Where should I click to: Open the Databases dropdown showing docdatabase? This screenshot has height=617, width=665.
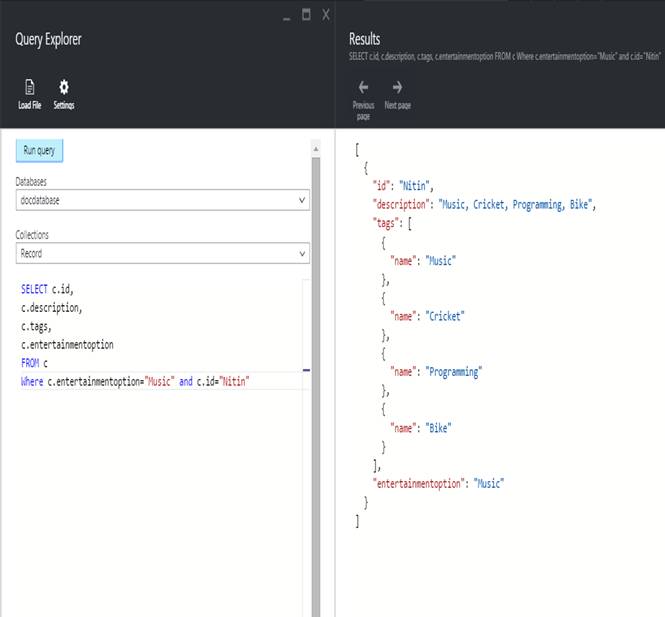click(x=160, y=201)
